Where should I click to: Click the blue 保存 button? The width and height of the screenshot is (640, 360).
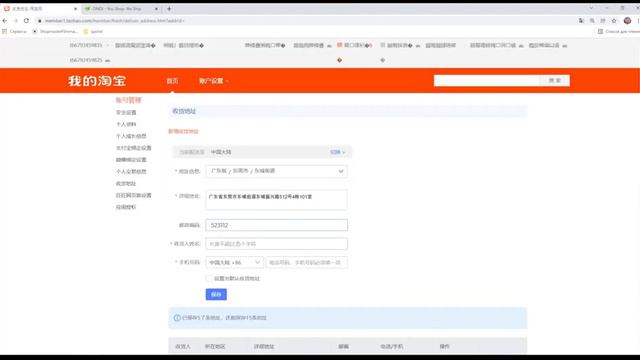click(x=216, y=294)
